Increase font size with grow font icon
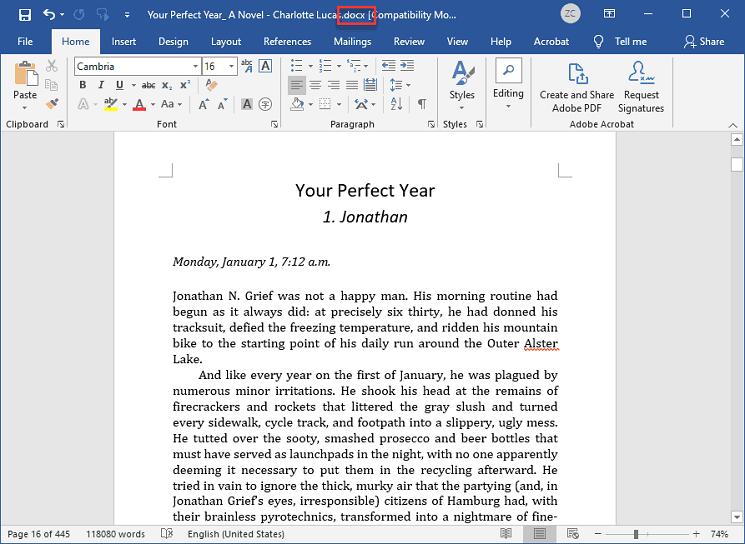 tap(203, 104)
